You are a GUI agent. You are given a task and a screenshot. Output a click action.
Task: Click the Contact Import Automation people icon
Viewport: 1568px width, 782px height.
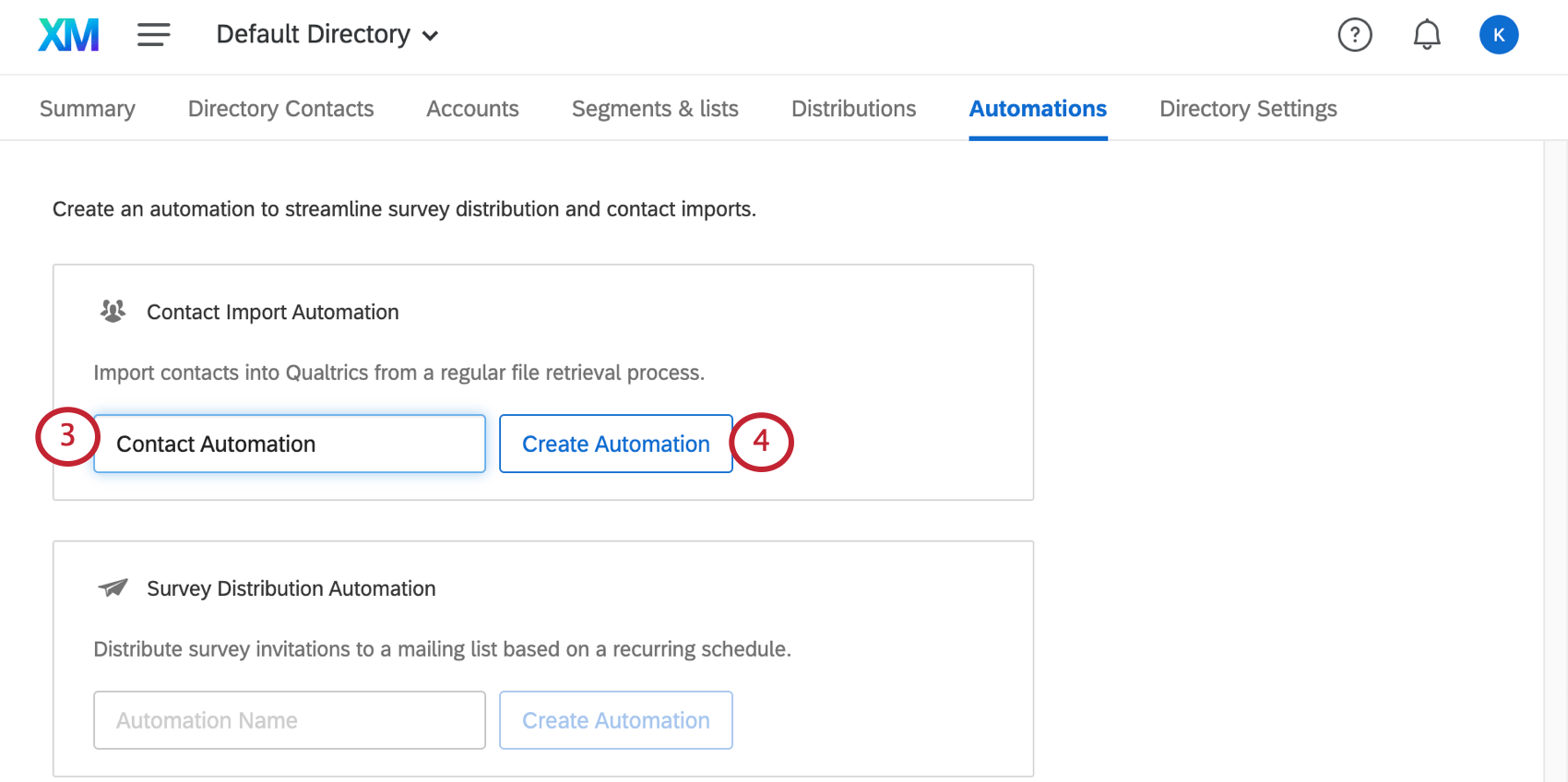click(x=113, y=312)
